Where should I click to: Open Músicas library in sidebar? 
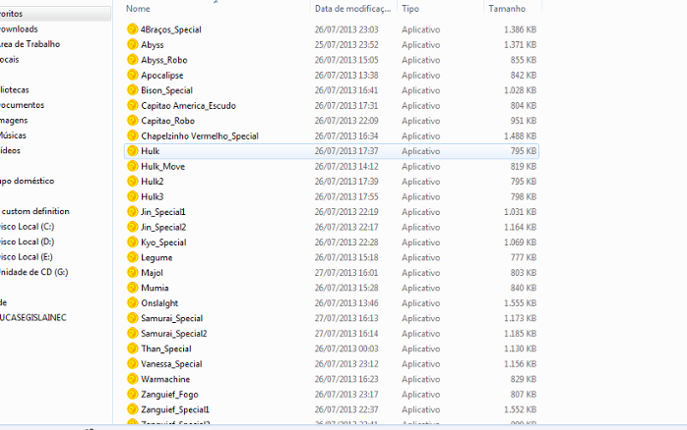click(x=13, y=135)
